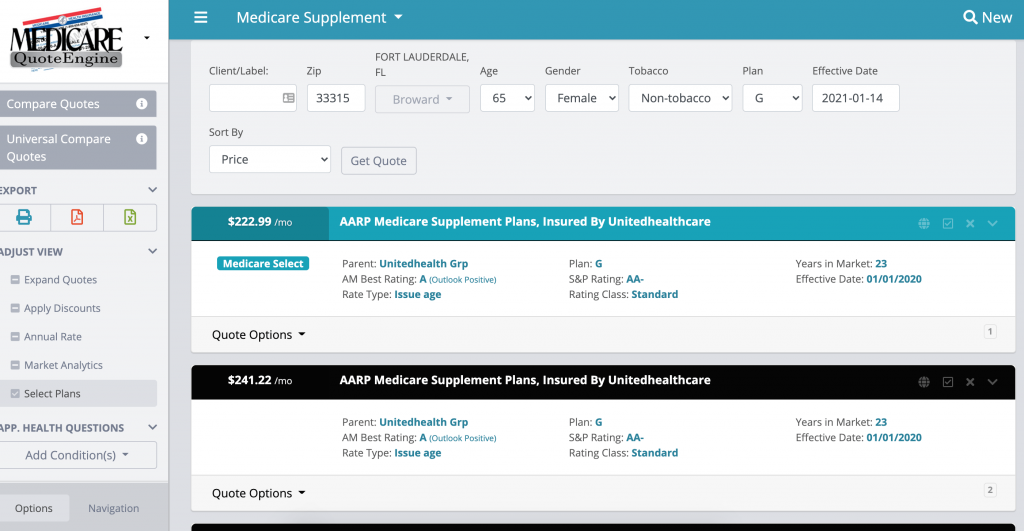Open Universal Compare Quotes menu item
The height and width of the screenshot is (531, 1024).
pos(78,148)
